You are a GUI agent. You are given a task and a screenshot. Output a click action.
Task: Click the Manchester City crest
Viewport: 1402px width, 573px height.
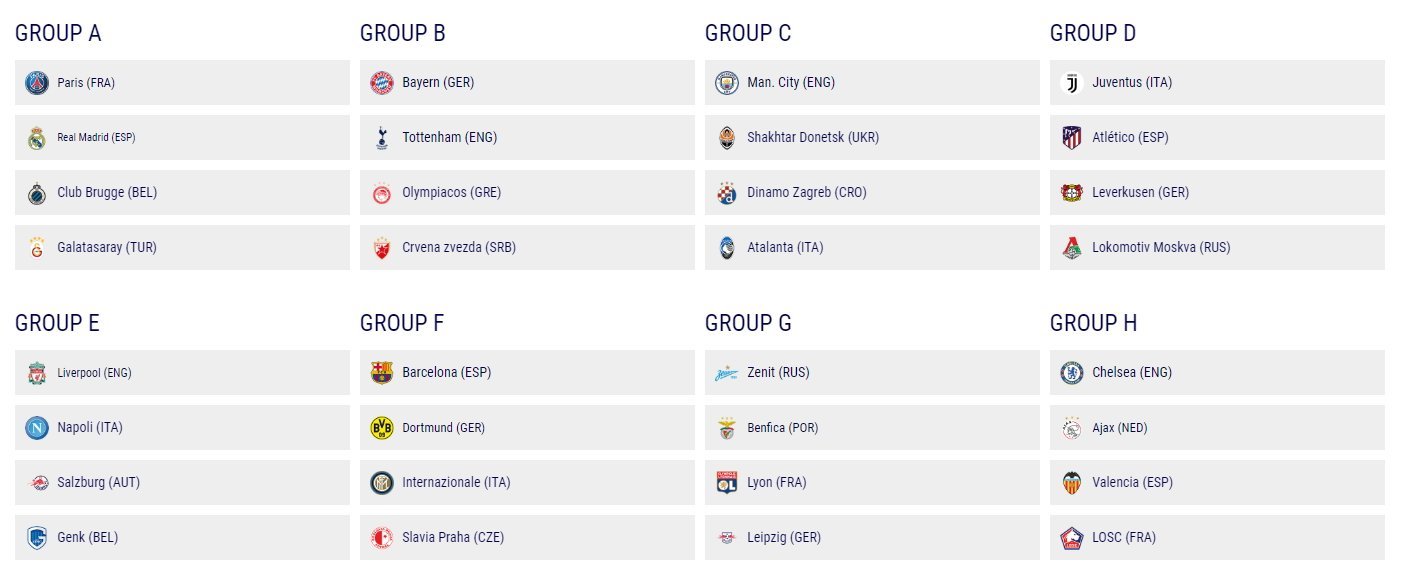click(x=727, y=83)
